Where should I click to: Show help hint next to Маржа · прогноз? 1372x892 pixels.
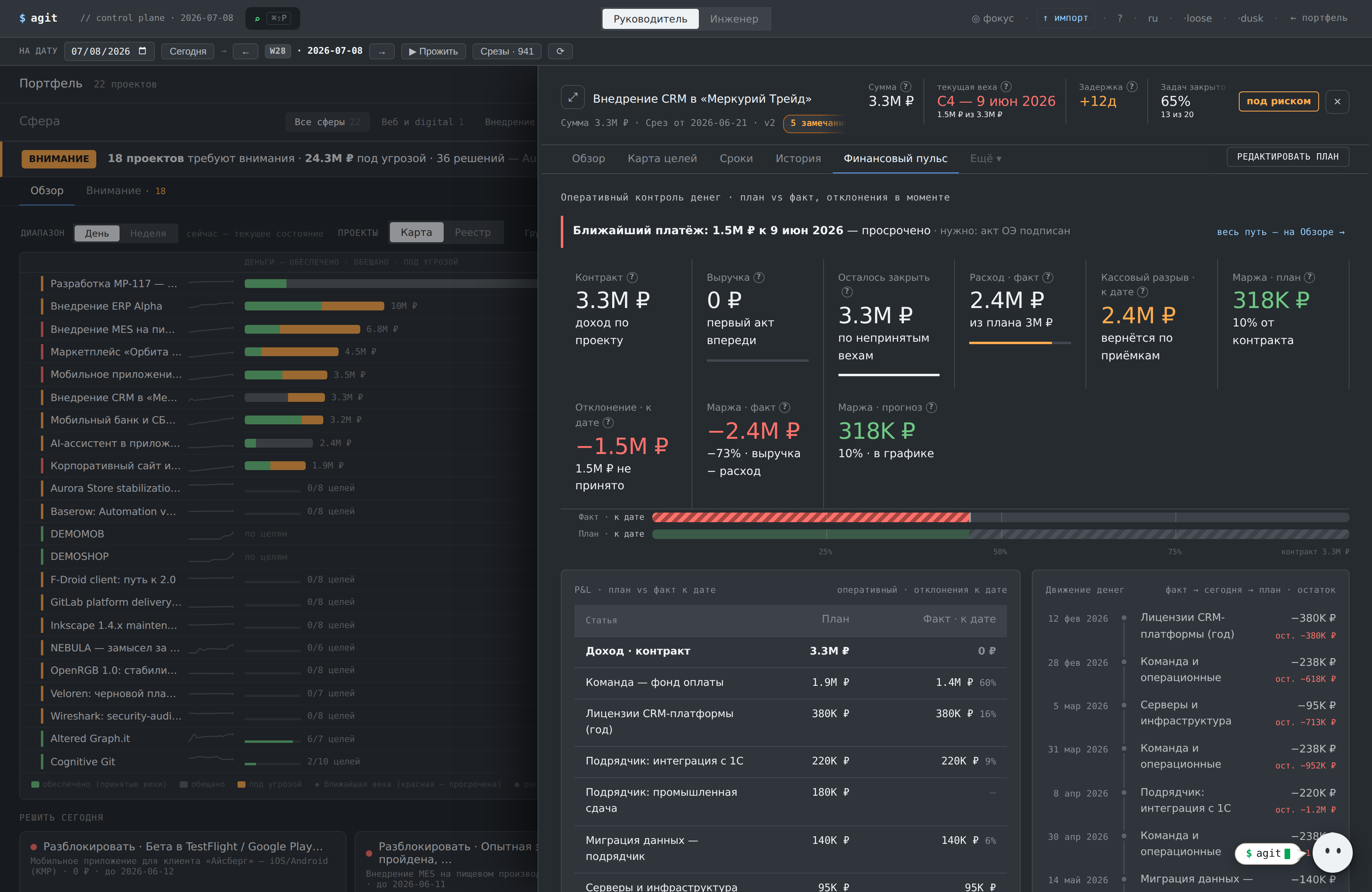coord(931,407)
